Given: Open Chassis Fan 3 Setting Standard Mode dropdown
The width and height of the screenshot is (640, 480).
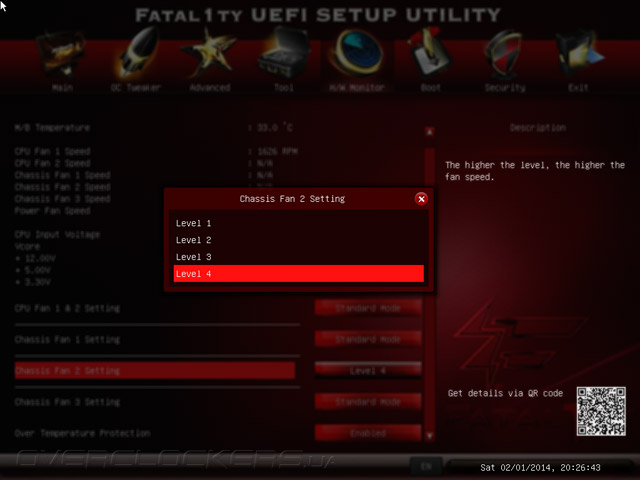Looking at the screenshot, I should pyautogui.click(x=368, y=402).
